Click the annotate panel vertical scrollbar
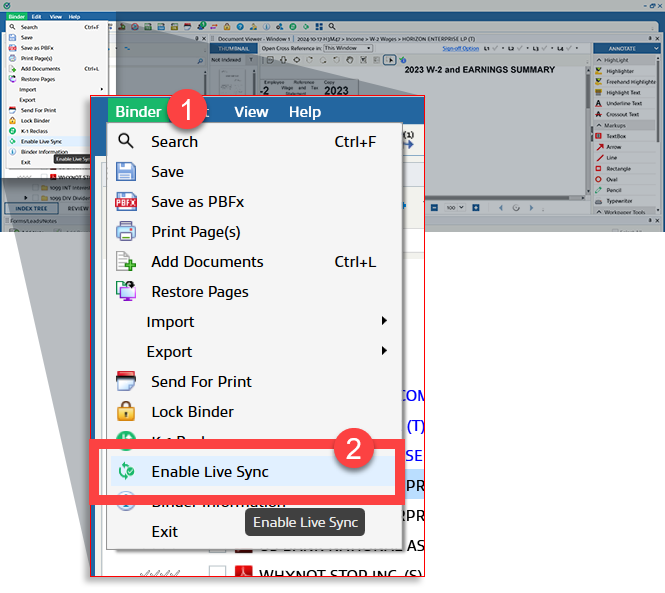This screenshot has width=665, height=593. click(658, 134)
